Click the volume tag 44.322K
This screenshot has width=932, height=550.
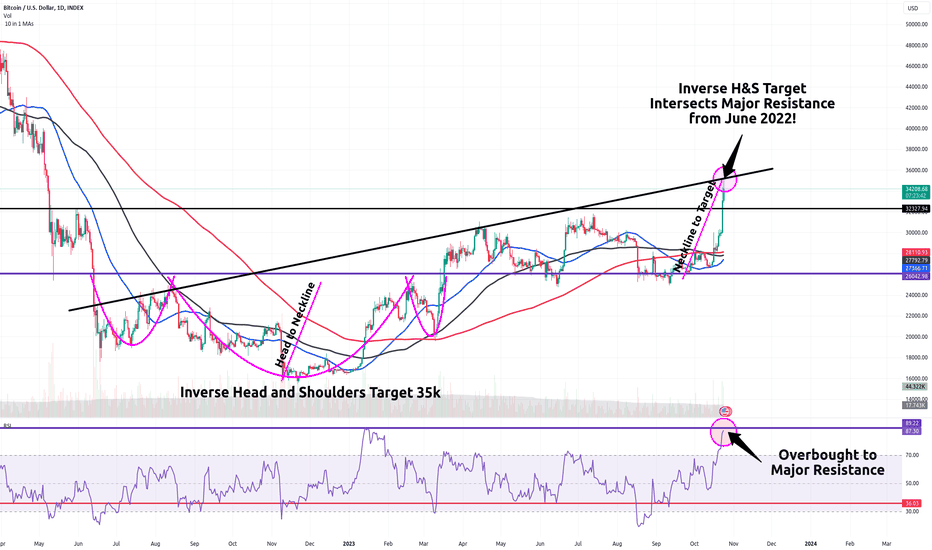click(915, 386)
